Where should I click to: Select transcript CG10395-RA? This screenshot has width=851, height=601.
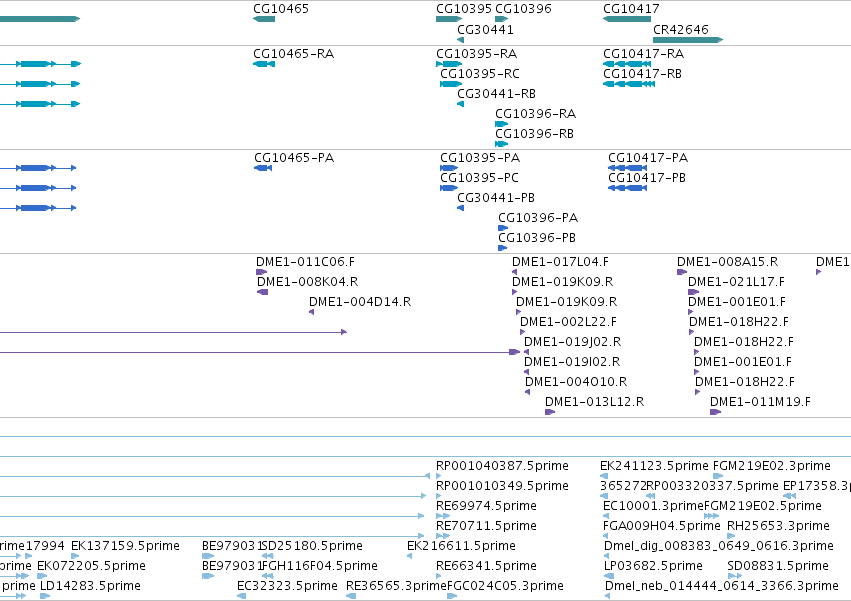click(x=477, y=54)
